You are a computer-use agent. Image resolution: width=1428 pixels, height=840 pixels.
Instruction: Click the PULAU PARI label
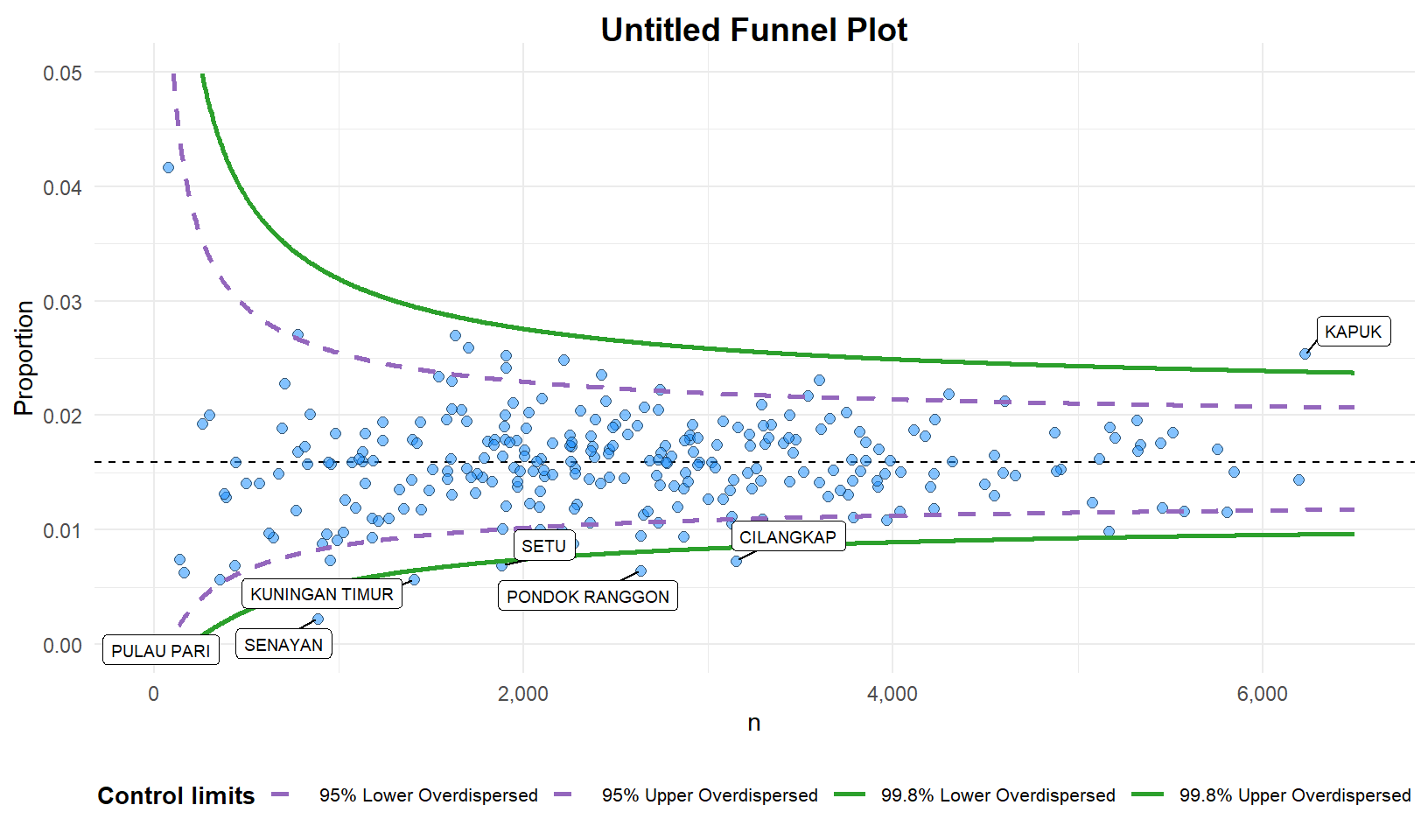click(161, 651)
